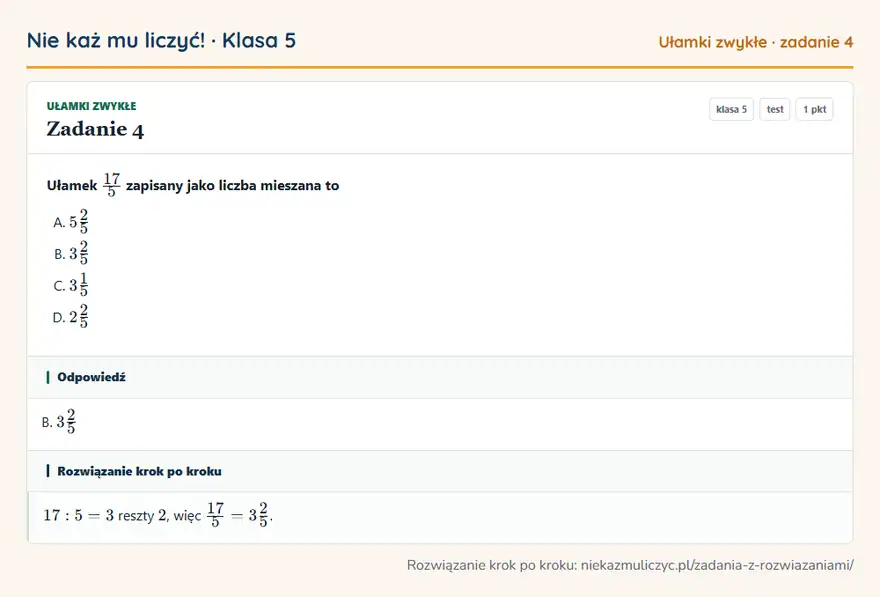Select answer option C
880x597 pixels.
71,285
